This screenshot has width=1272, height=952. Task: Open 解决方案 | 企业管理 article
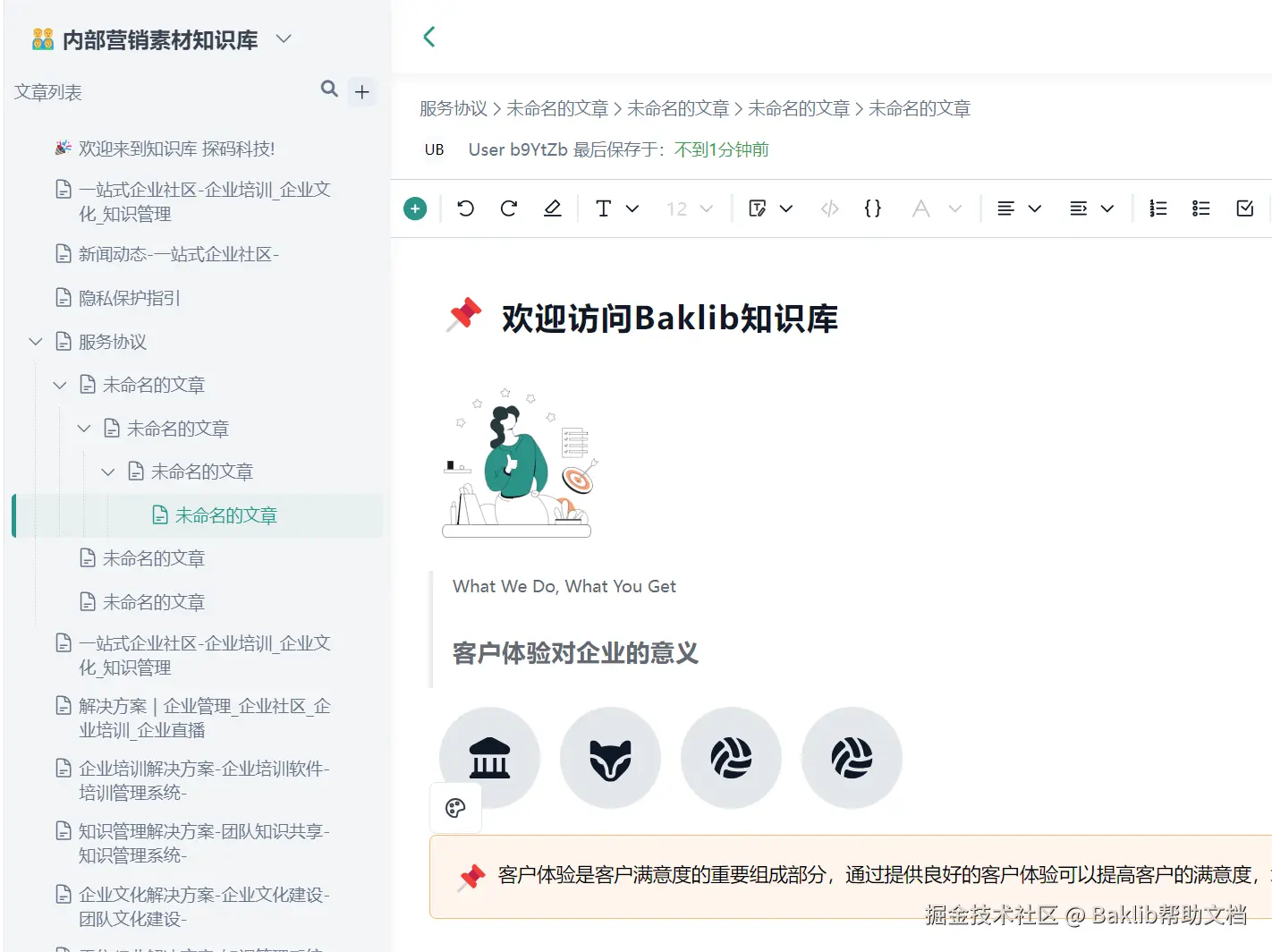coord(204,718)
